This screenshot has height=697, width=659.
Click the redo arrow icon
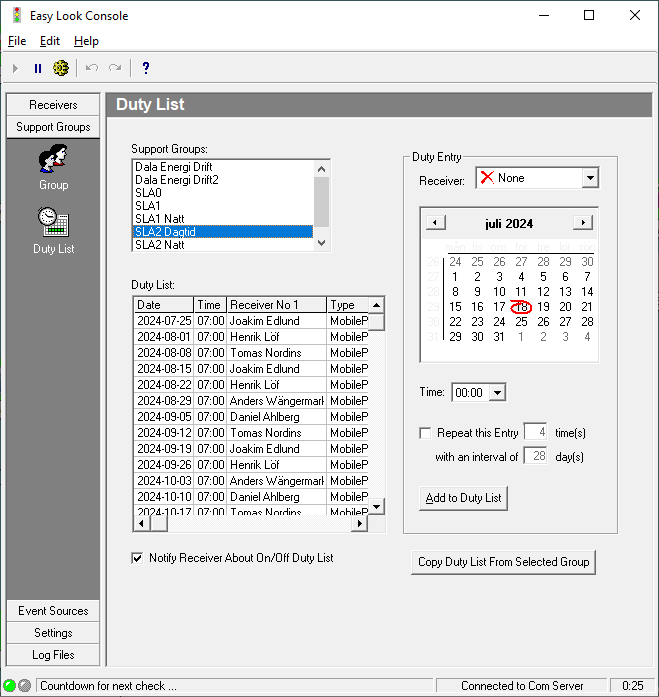pyautogui.click(x=115, y=68)
